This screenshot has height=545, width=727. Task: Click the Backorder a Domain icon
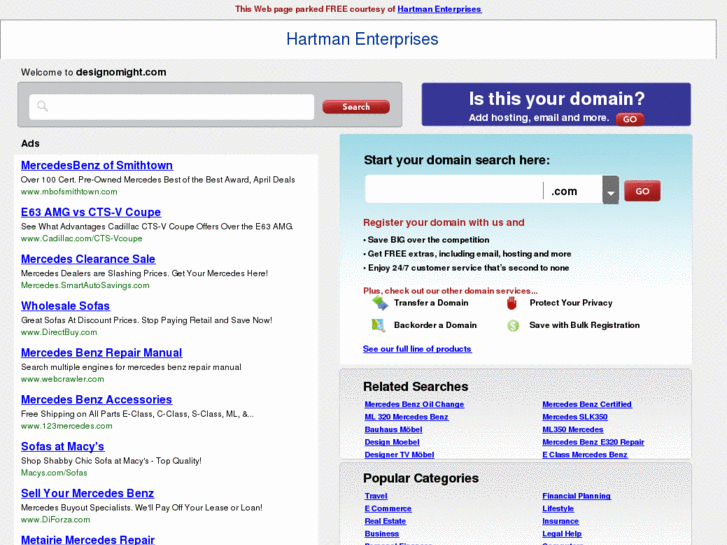(x=378, y=325)
